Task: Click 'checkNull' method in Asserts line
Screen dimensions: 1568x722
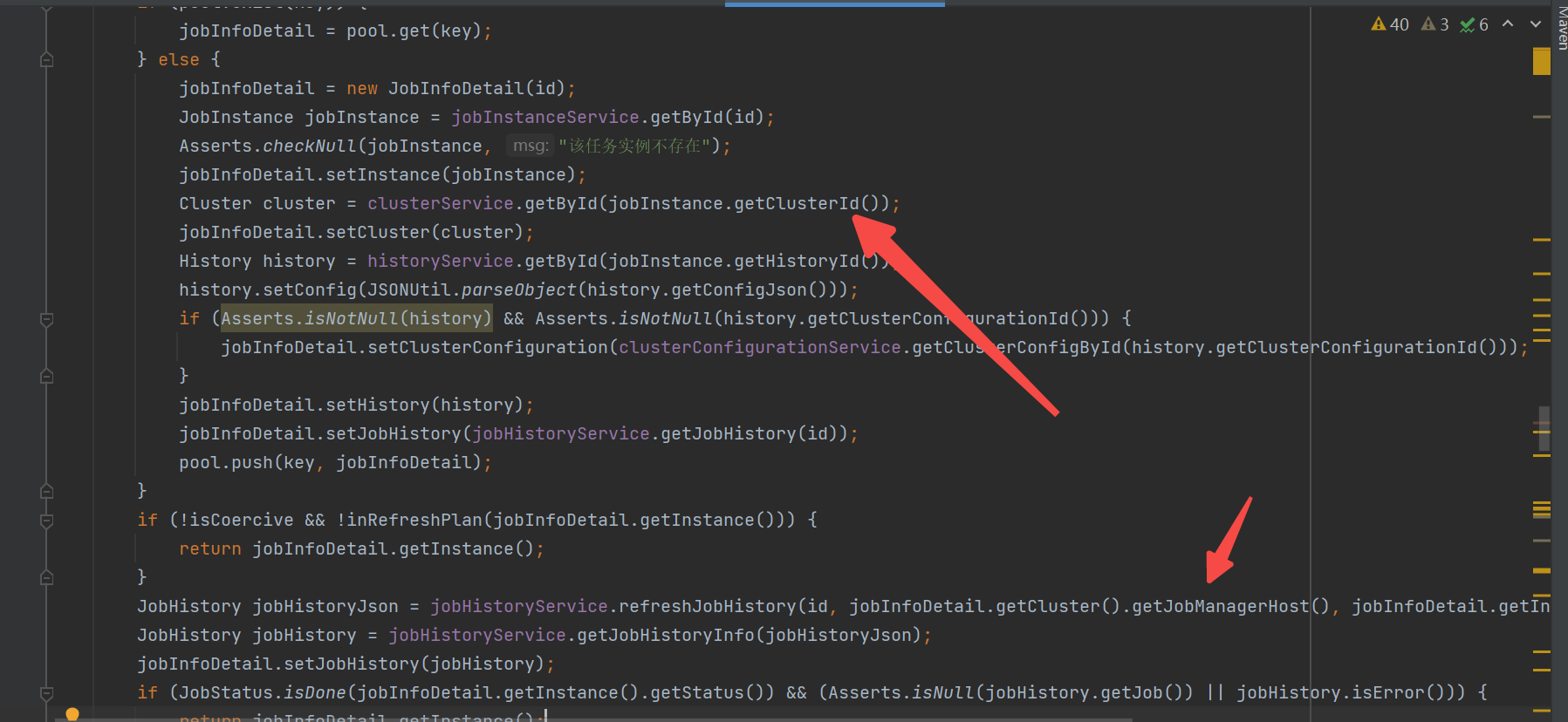Action: [x=310, y=146]
